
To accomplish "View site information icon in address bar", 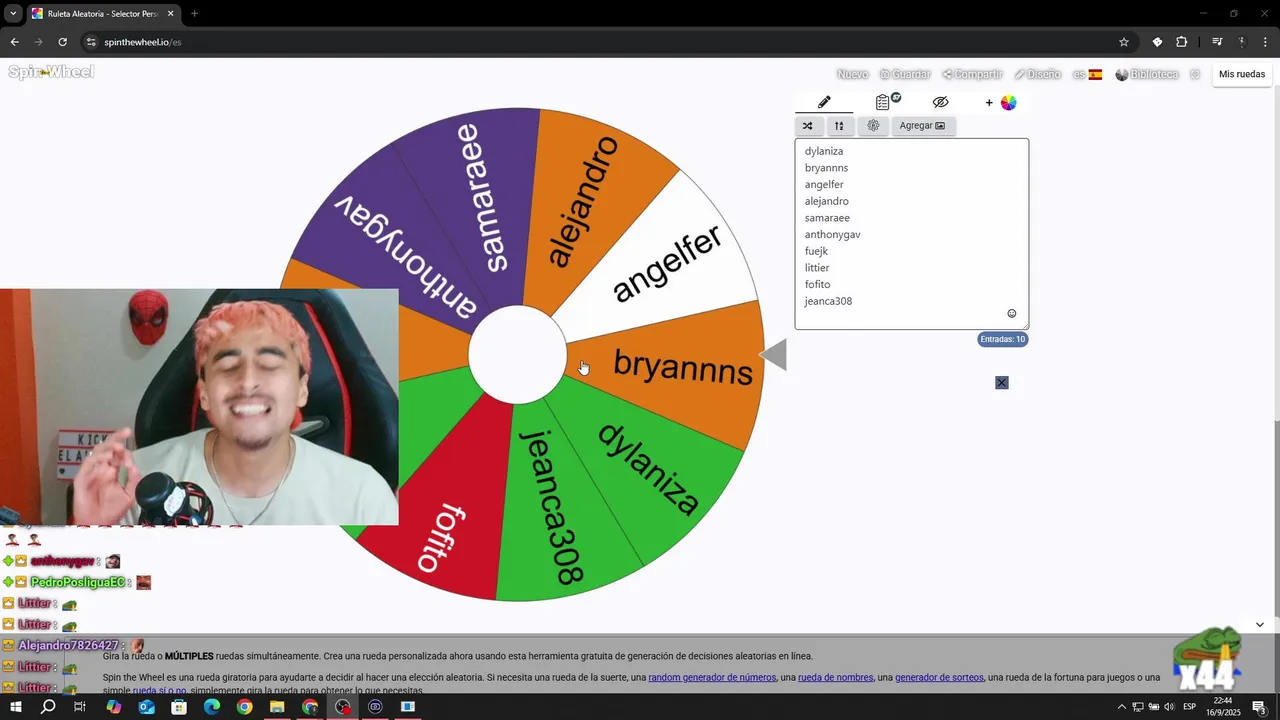I will 91,42.
